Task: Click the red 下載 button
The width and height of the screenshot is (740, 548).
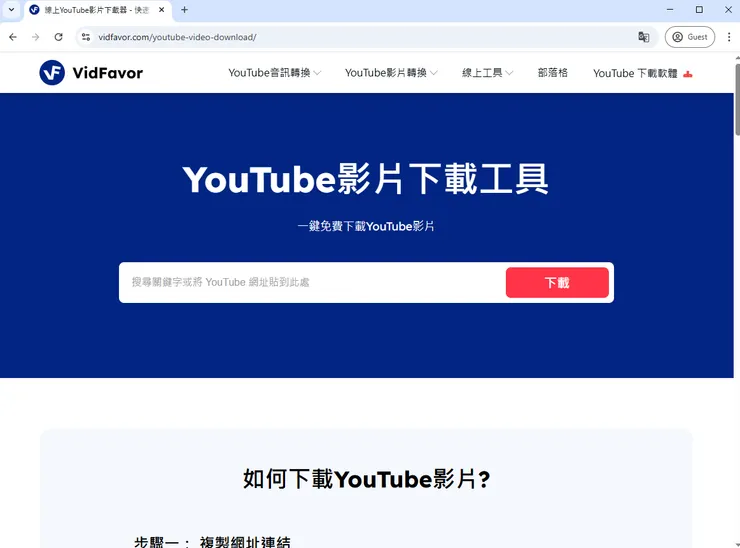Action: pos(557,282)
